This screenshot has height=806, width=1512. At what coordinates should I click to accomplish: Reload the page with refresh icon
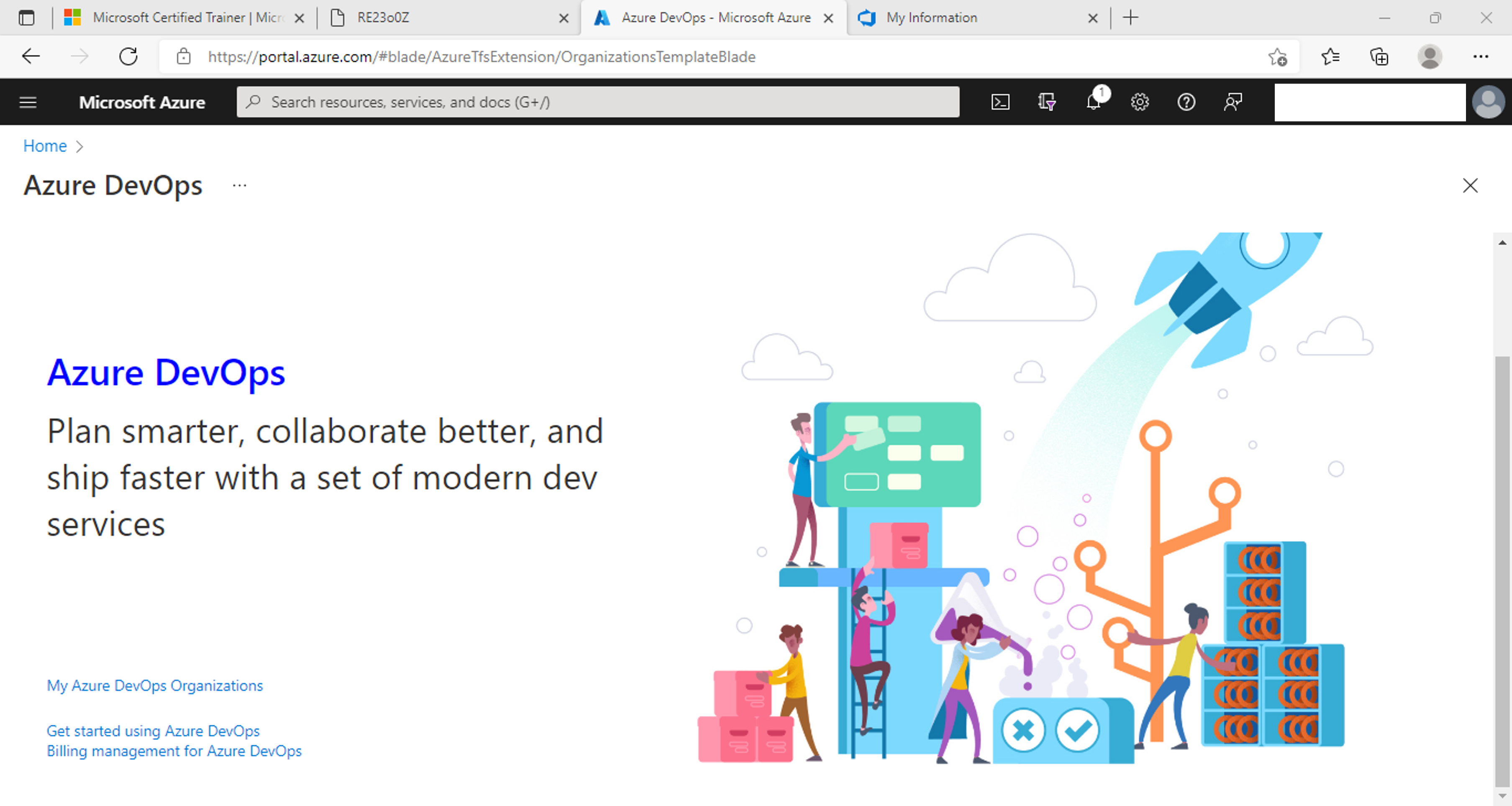pos(128,57)
